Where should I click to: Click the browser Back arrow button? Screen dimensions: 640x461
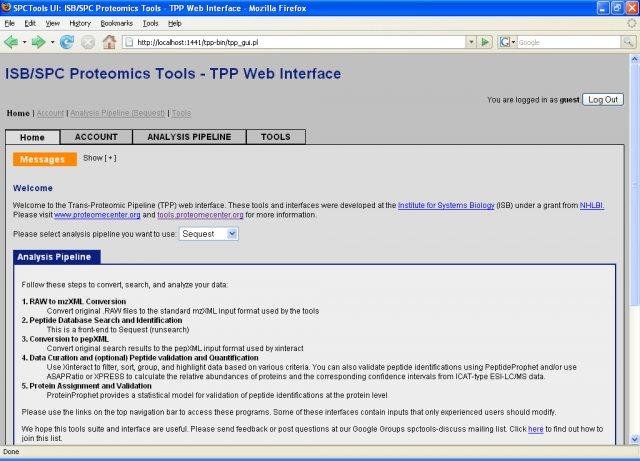(12, 42)
